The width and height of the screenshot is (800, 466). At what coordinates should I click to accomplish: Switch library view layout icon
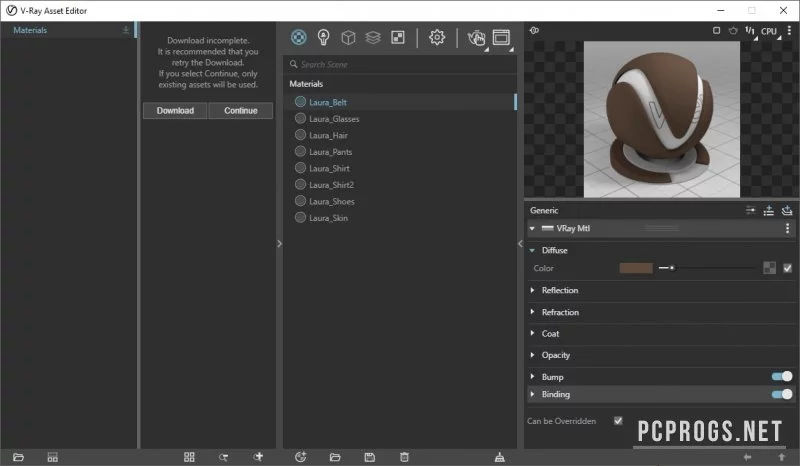(x=53, y=457)
